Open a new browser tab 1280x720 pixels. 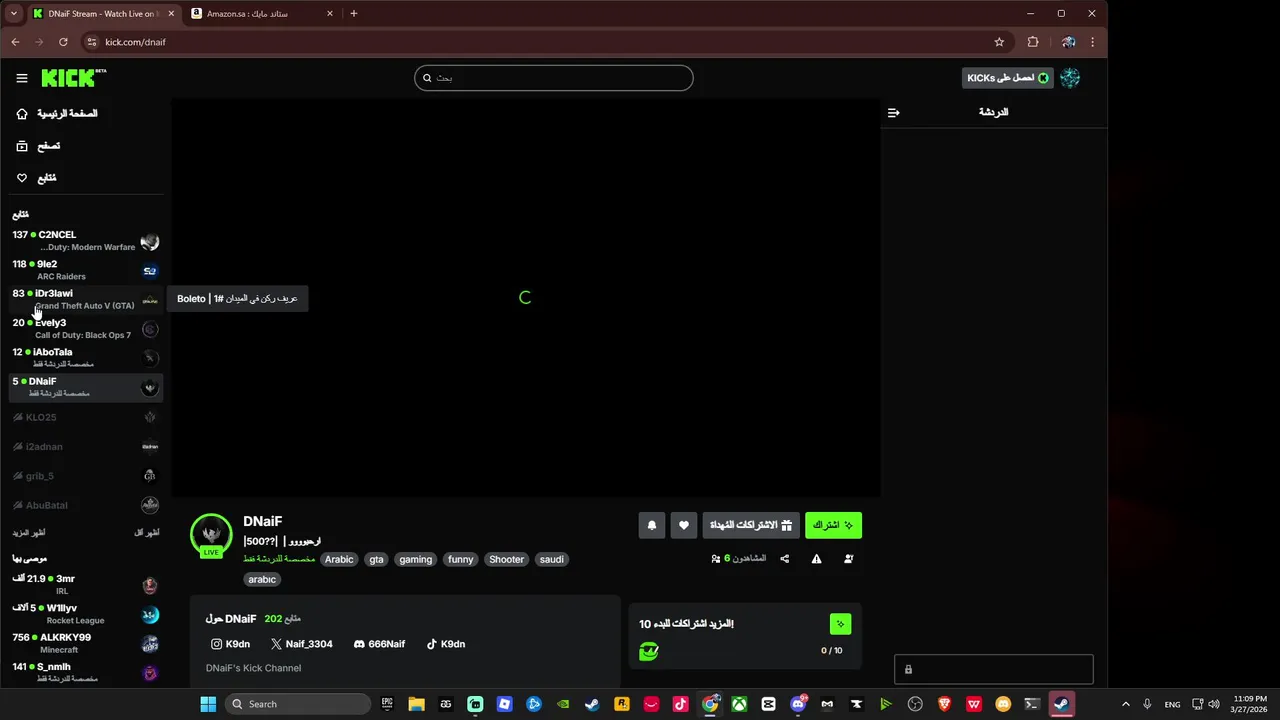(353, 13)
